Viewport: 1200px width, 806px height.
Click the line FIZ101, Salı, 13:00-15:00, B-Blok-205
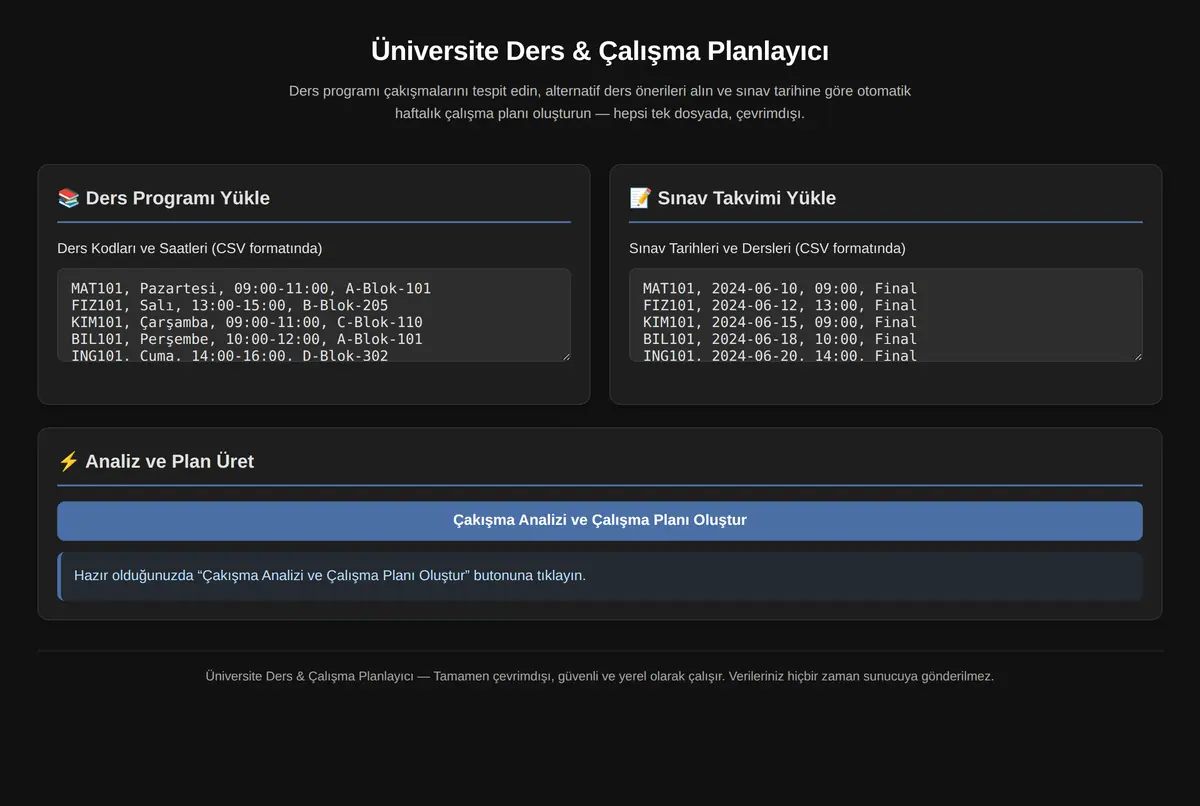point(230,305)
